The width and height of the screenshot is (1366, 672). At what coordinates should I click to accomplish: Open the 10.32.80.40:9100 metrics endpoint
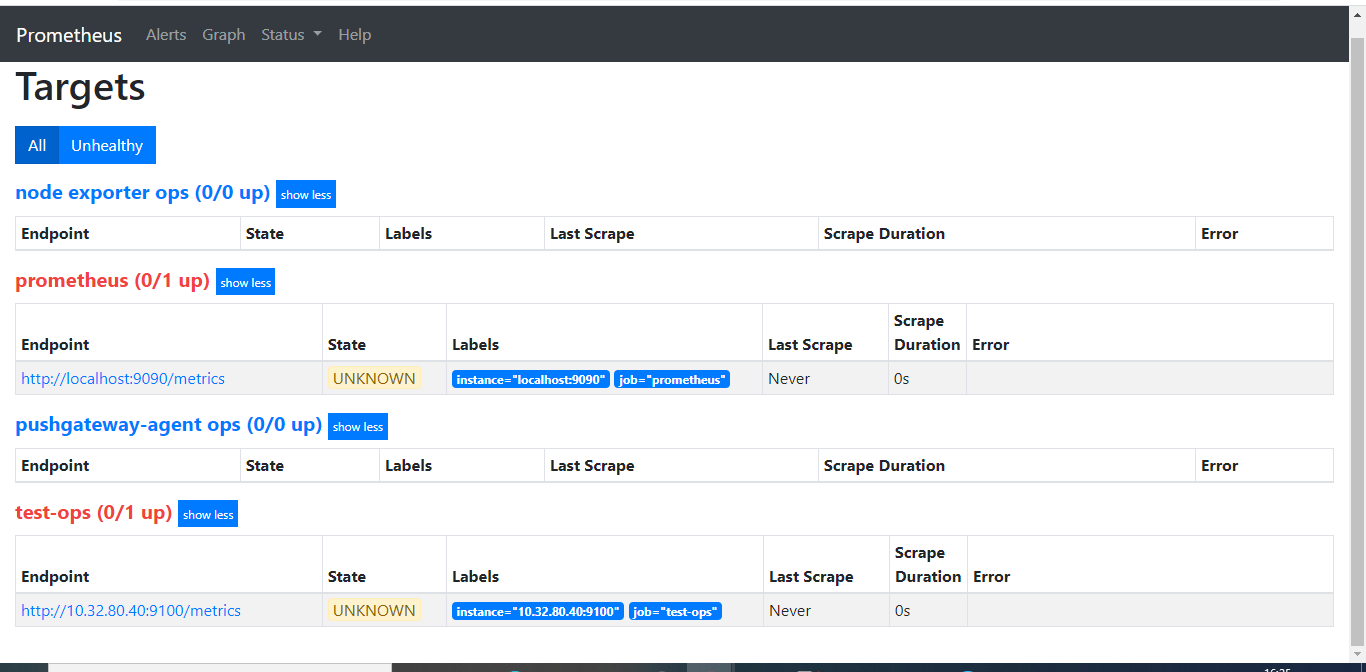click(x=131, y=610)
